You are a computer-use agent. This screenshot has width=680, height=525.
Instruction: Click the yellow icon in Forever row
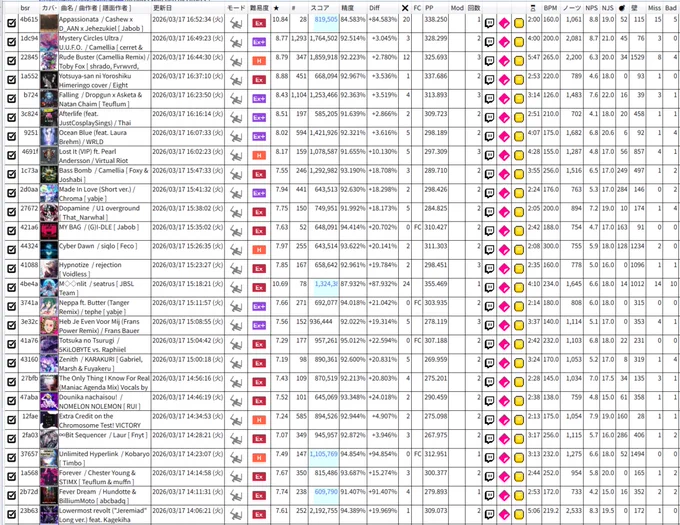519,477
